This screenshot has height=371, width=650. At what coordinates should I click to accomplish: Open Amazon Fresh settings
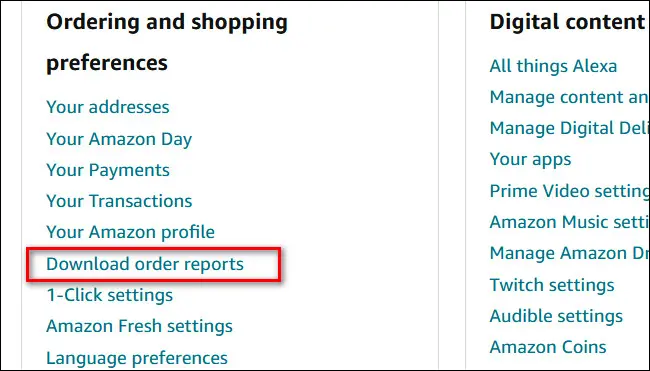point(139,326)
